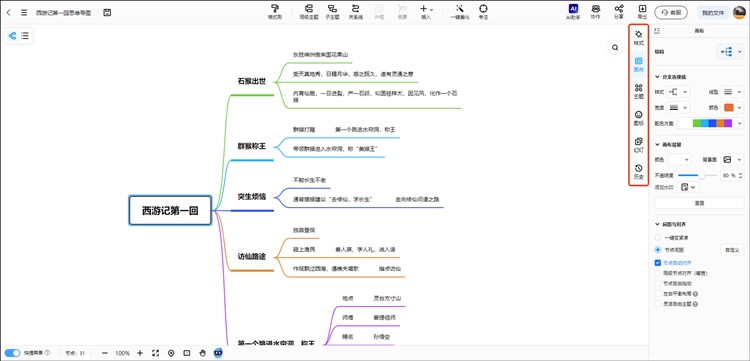
Task: Select the one-click compact radio option
Action: (x=658, y=238)
